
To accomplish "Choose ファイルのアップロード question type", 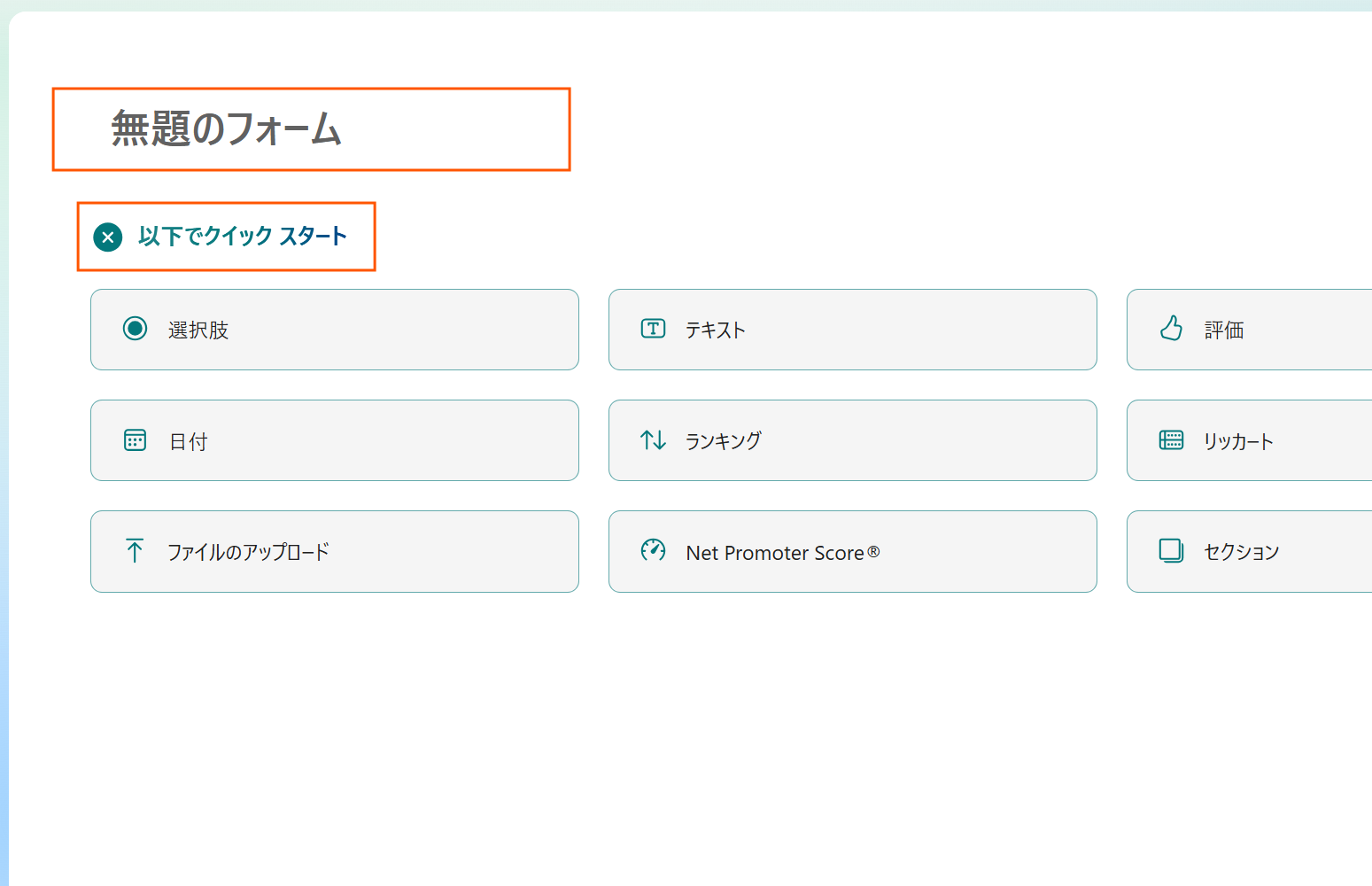I will tap(334, 551).
